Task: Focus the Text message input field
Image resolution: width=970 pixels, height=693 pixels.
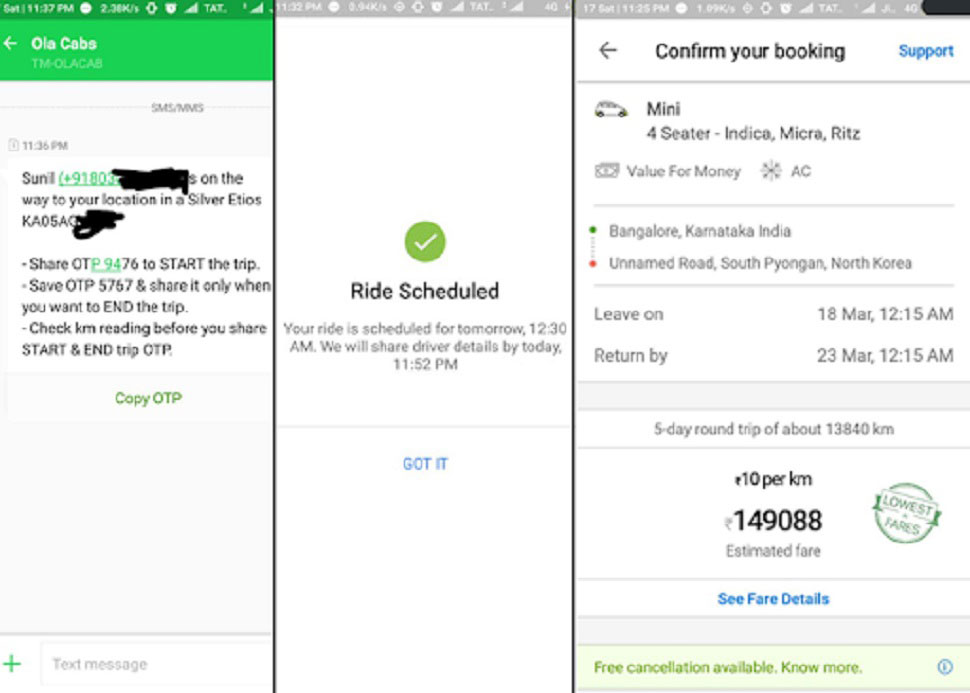Action: coord(150,664)
